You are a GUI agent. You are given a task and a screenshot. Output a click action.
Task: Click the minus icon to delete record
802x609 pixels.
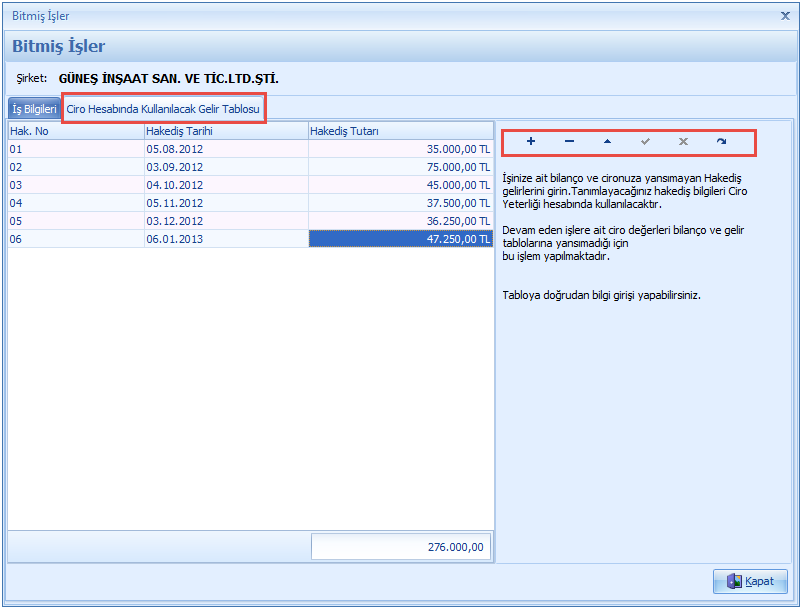pos(569,142)
